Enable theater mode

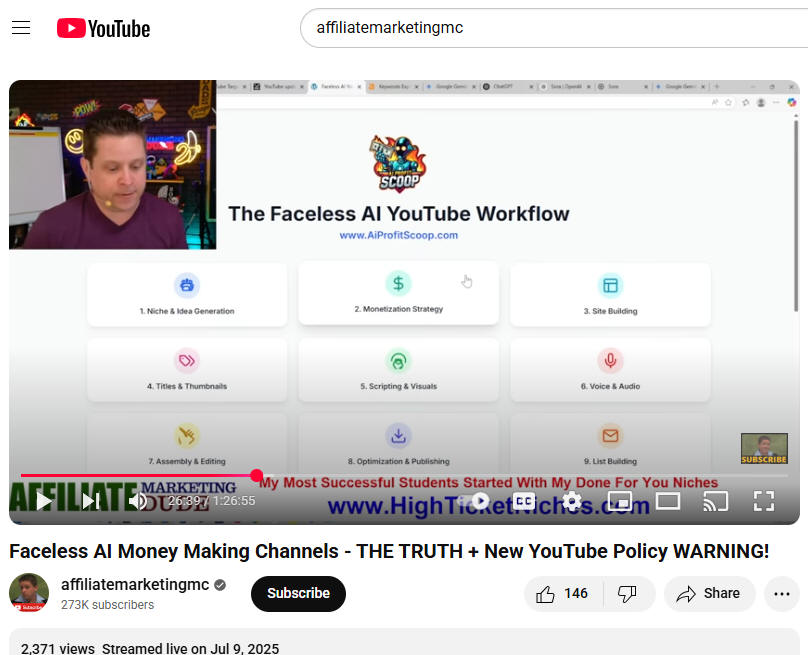point(668,500)
